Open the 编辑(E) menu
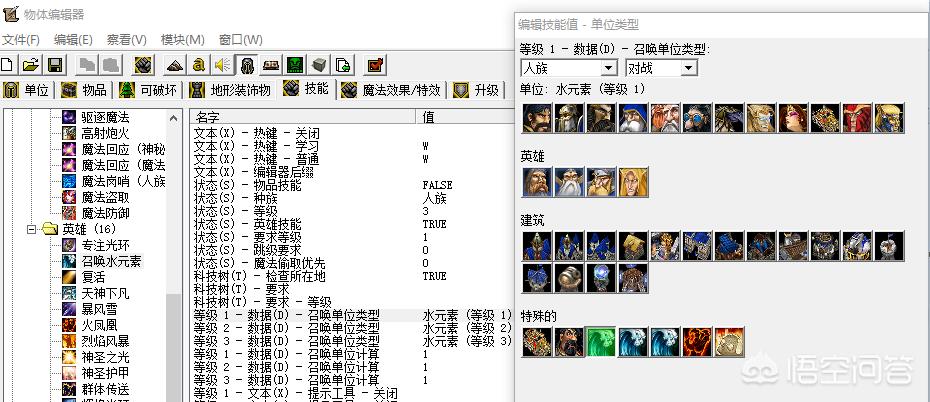The image size is (930, 402). click(x=73, y=40)
